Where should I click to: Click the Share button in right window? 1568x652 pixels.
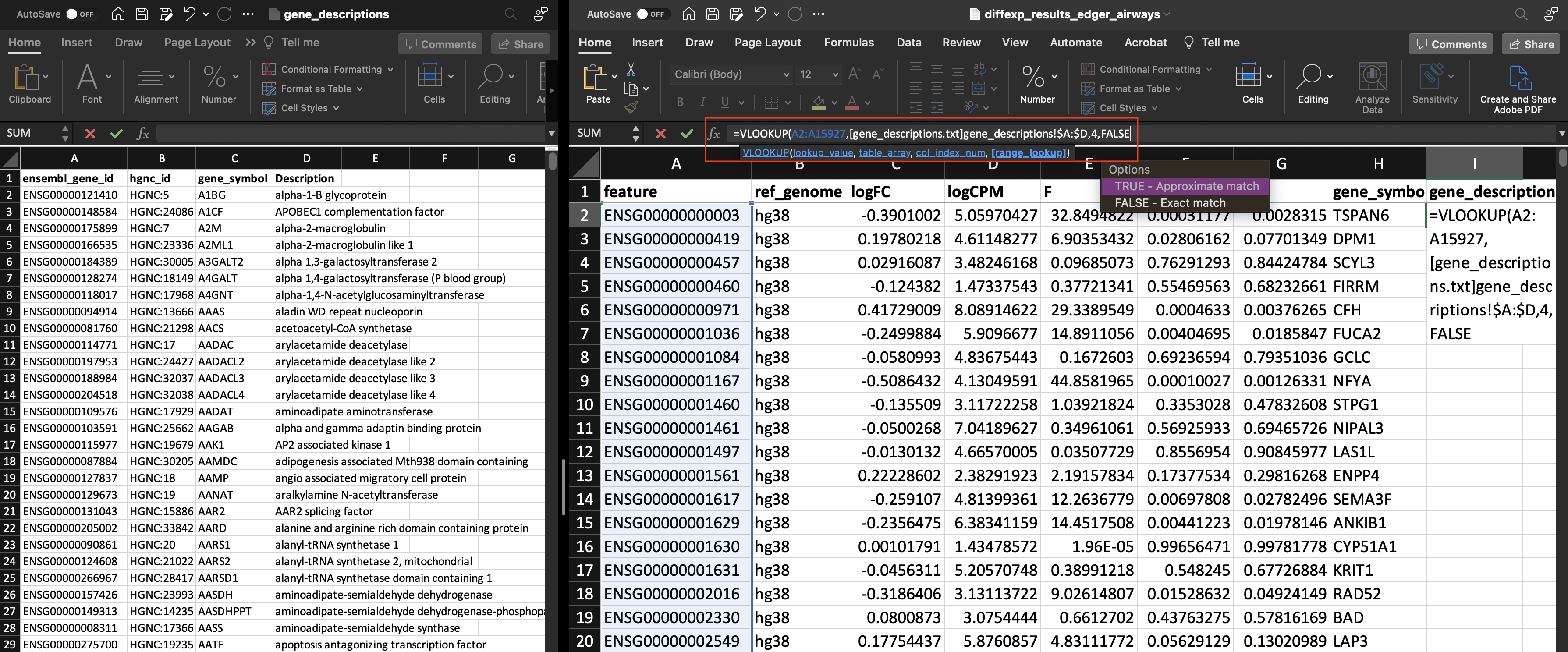[x=1531, y=44]
